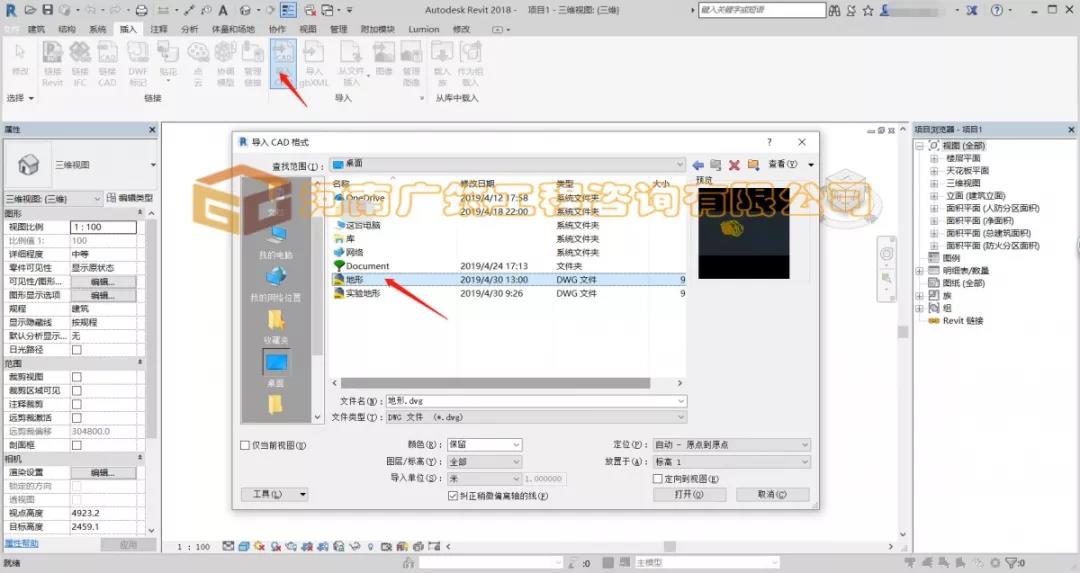
Task: Click the Manage Images ribbon icon
Action: pos(411,63)
